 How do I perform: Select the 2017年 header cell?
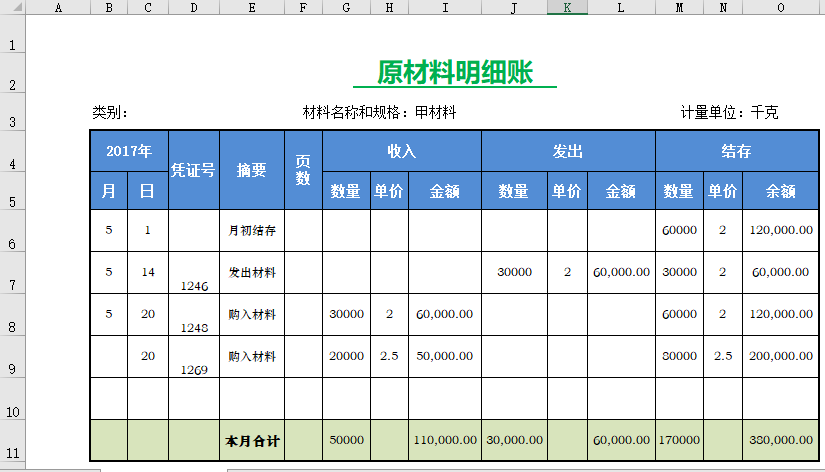click(x=129, y=151)
